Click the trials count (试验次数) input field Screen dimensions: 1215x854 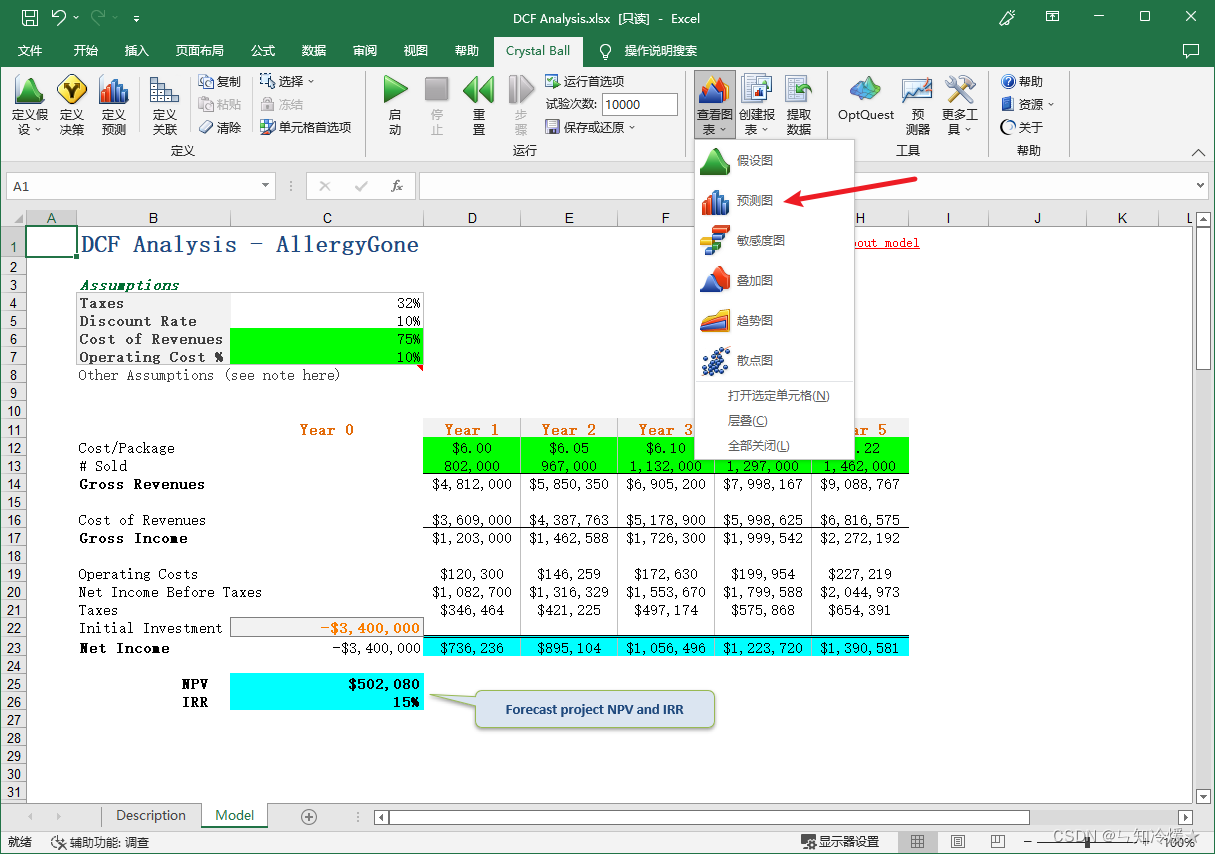(640, 104)
